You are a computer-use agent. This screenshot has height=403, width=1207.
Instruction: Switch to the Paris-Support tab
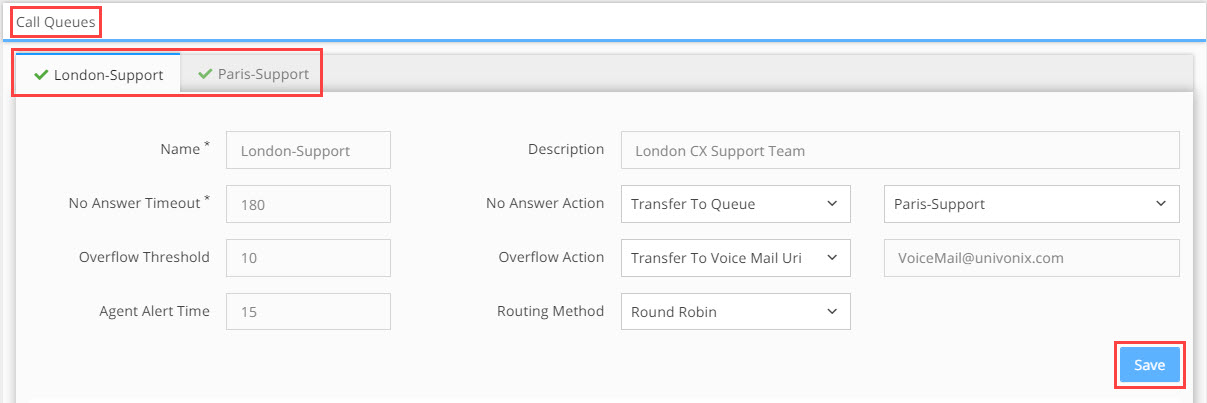tap(253, 74)
